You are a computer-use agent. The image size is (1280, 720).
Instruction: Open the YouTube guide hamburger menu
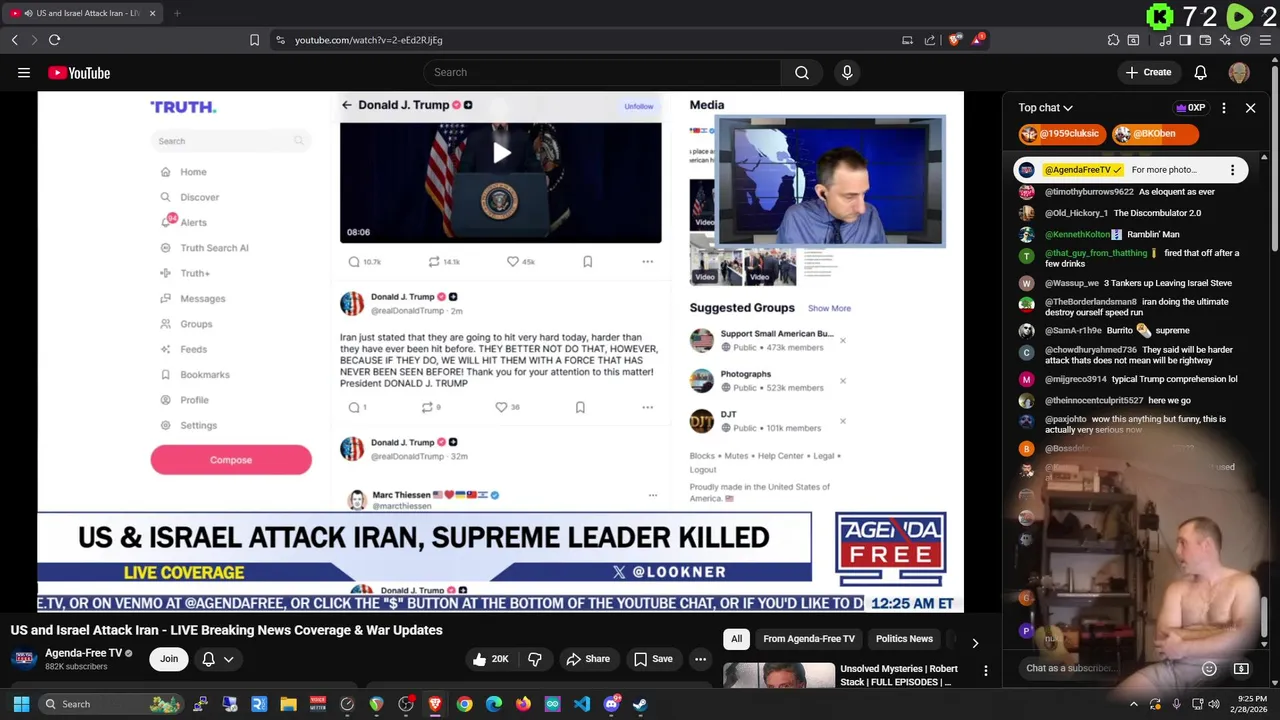click(24, 72)
